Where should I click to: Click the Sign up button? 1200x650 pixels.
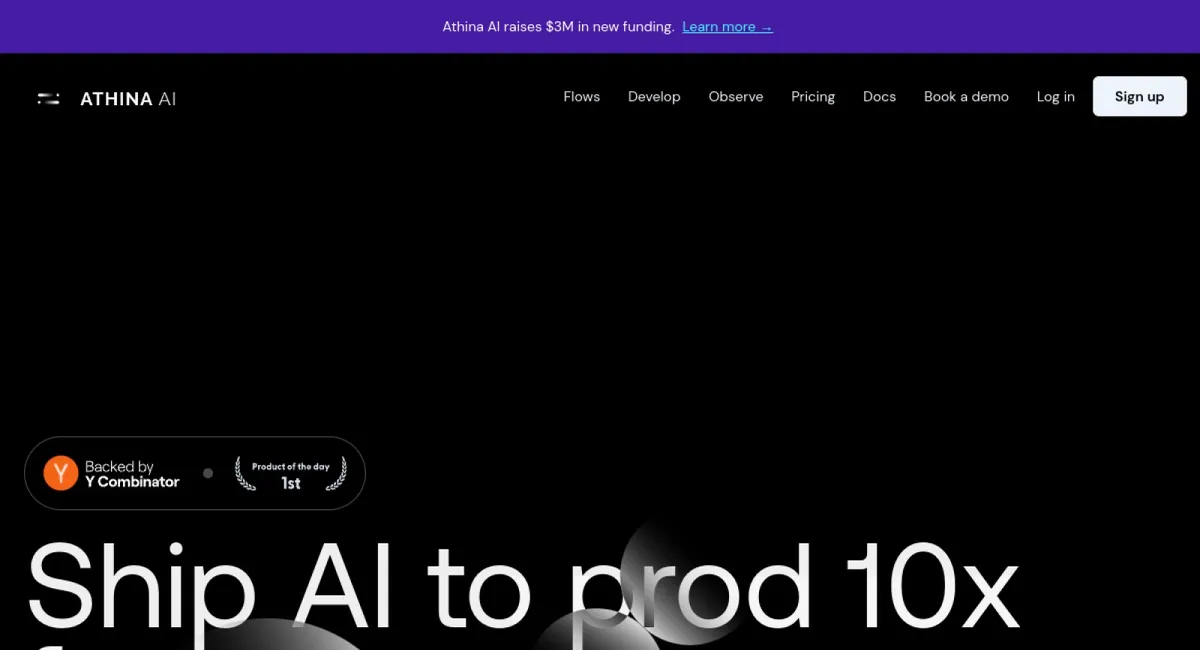[1140, 97]
